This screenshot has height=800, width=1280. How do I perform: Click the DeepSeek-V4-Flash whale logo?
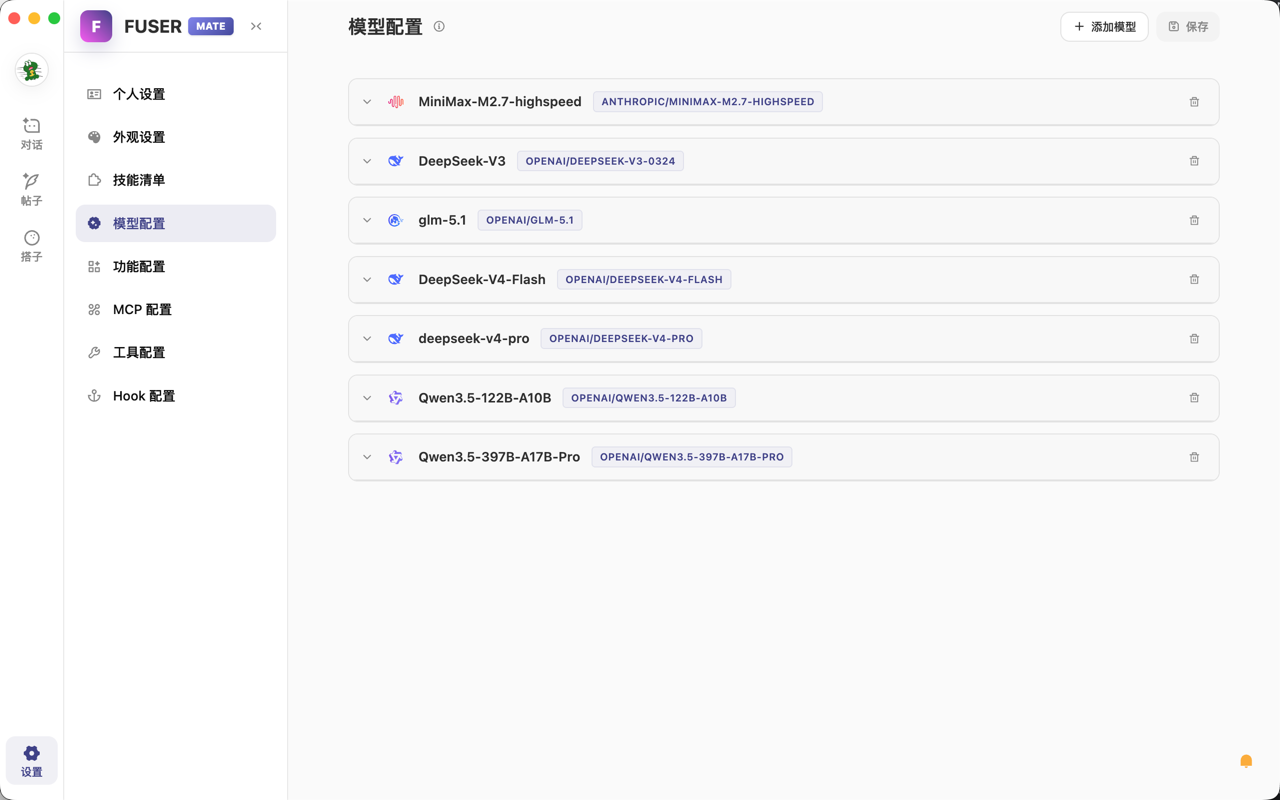pos(396,279)
